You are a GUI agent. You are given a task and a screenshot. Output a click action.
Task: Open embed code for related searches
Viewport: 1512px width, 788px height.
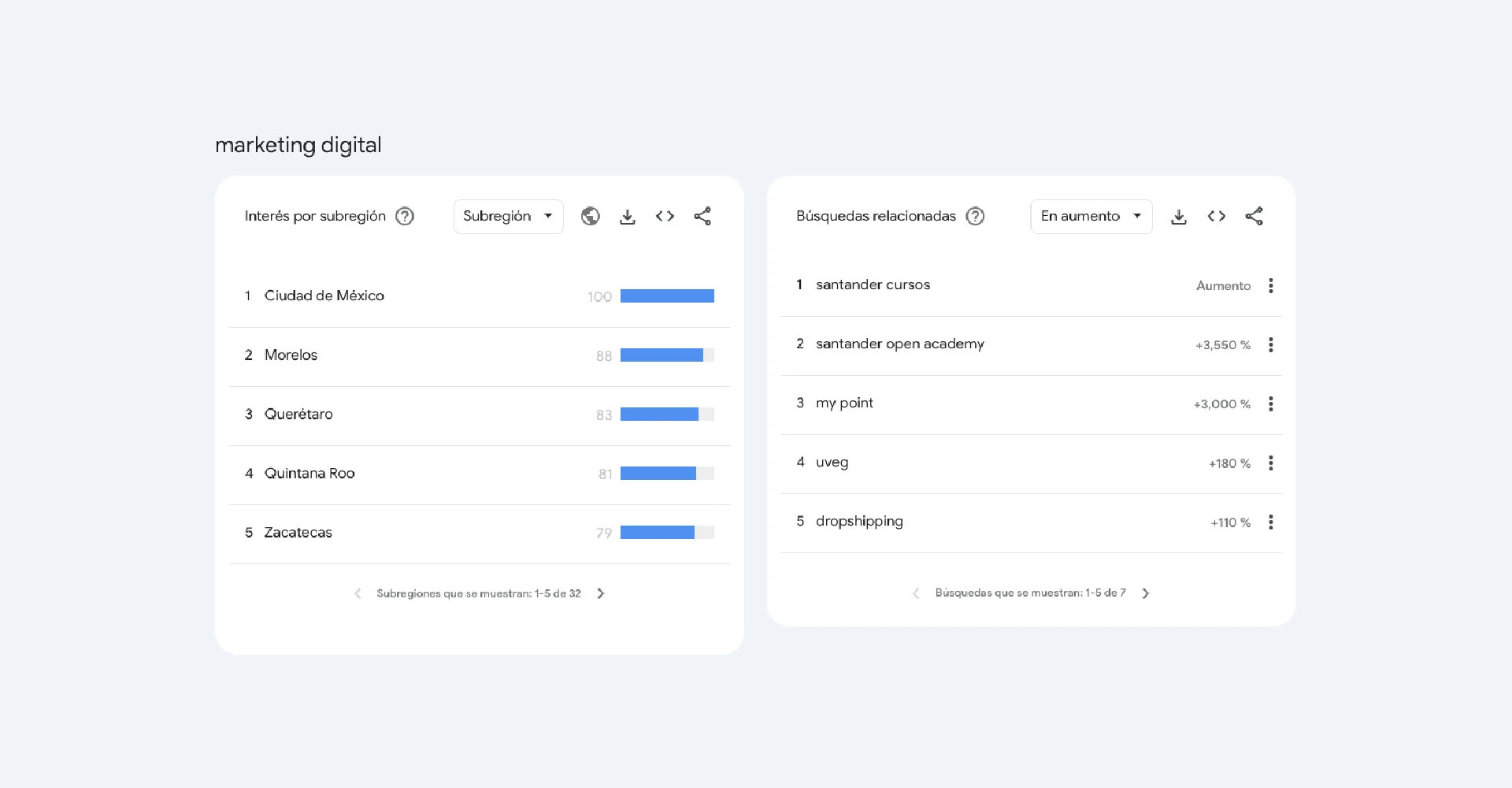[1216, 216]
